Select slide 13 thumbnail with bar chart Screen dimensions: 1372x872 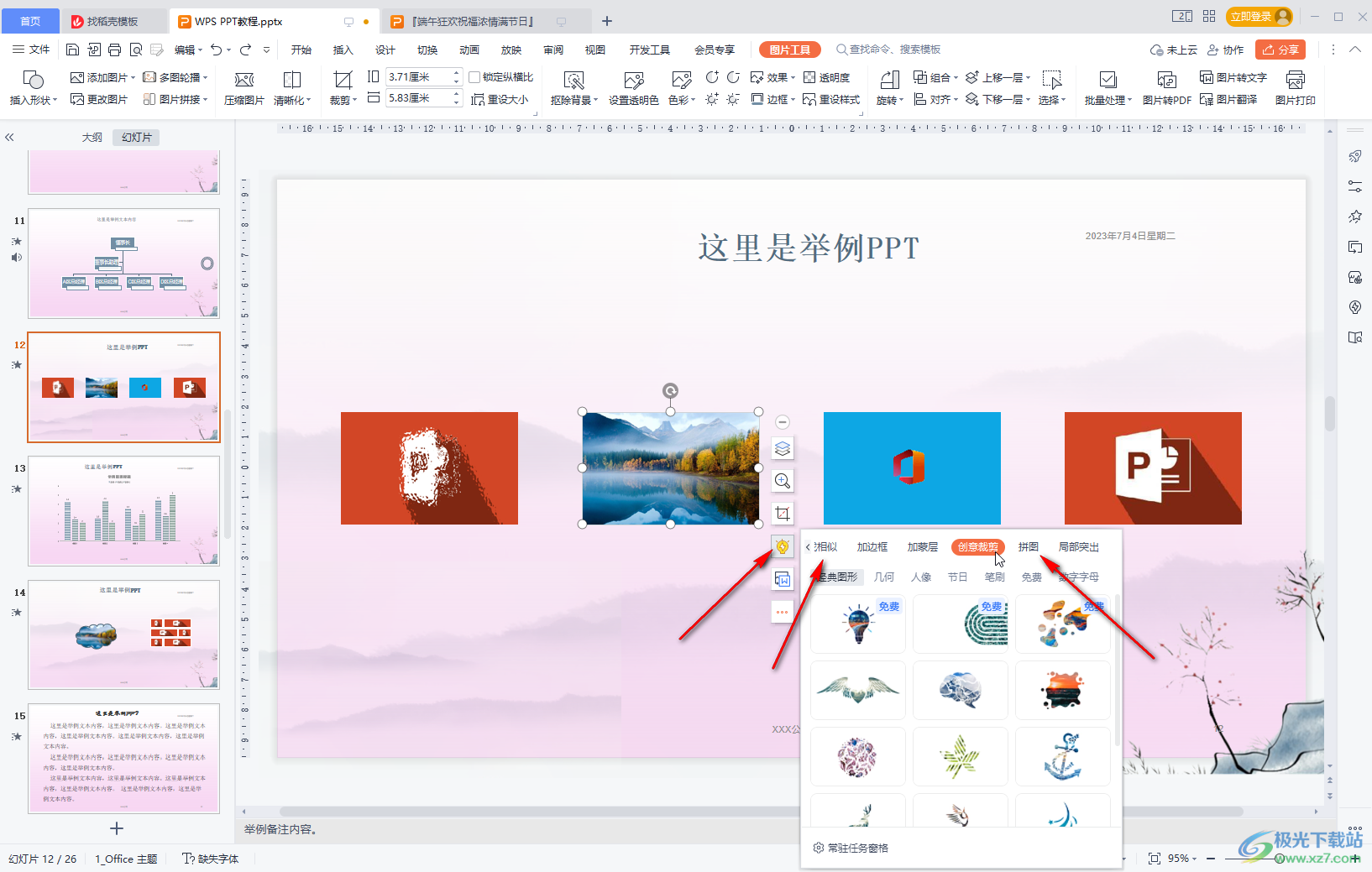point(124,511)
